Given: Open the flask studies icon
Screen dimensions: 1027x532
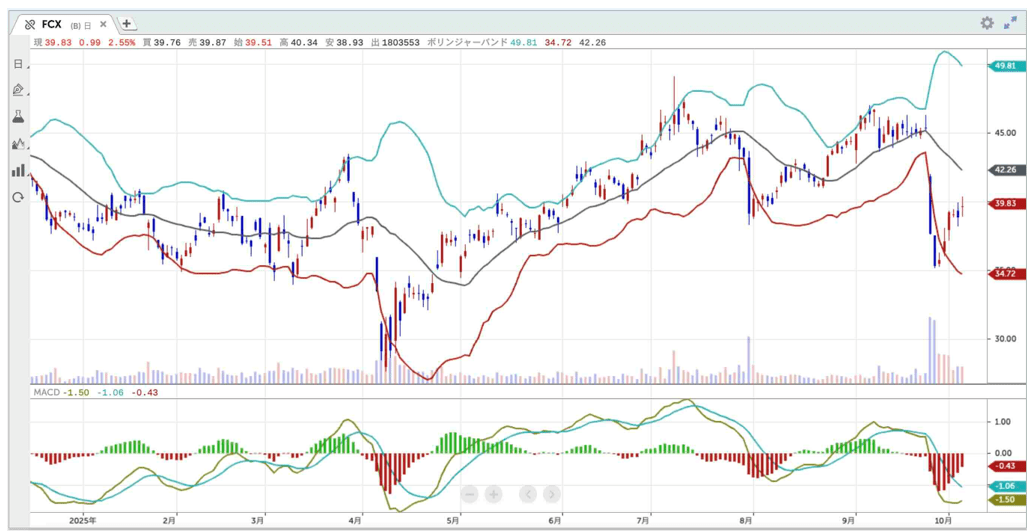Looking at the screenshot, I should [x=18, y=117].
